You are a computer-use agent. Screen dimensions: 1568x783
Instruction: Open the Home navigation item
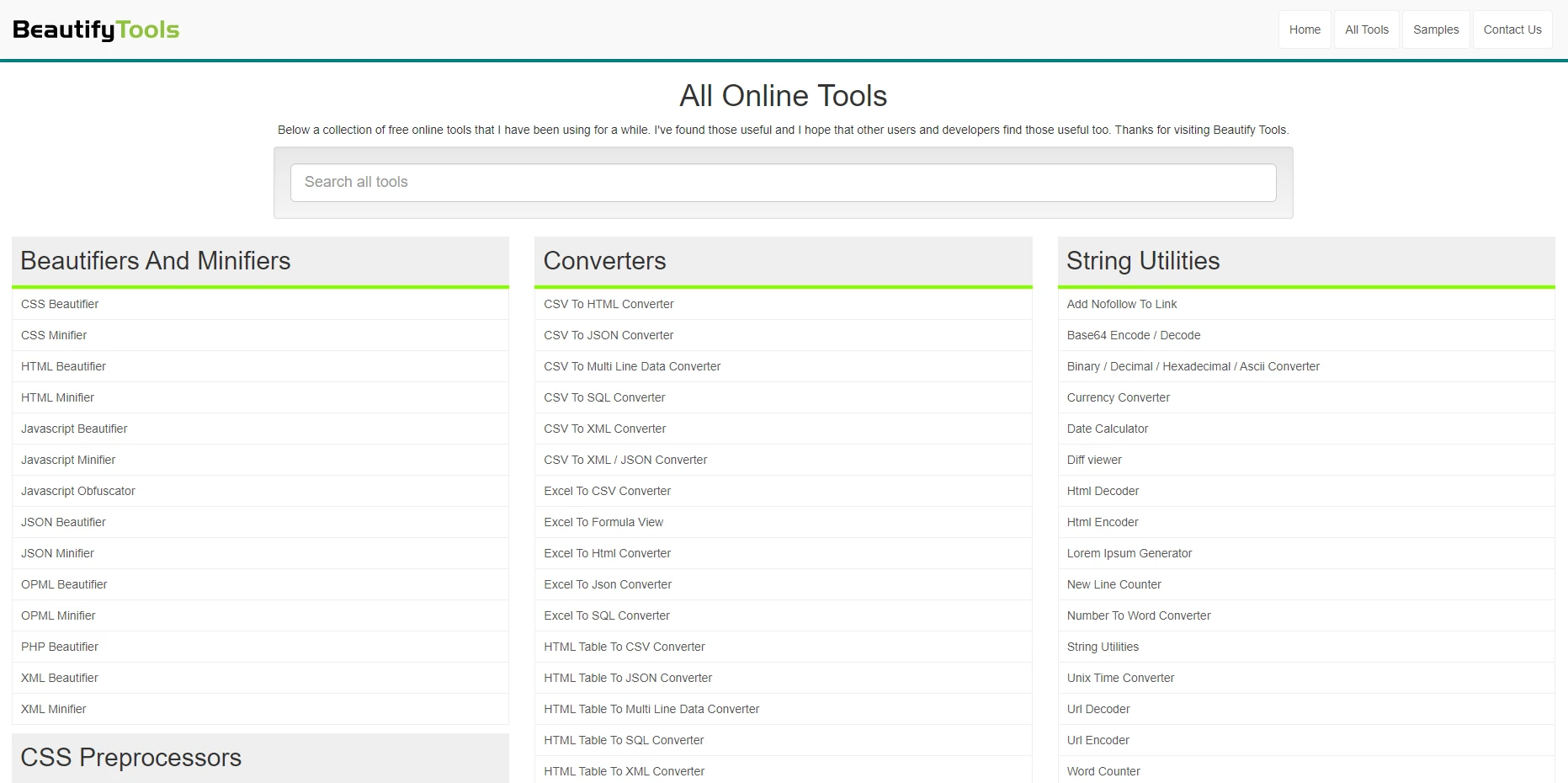click(1304, 29)
